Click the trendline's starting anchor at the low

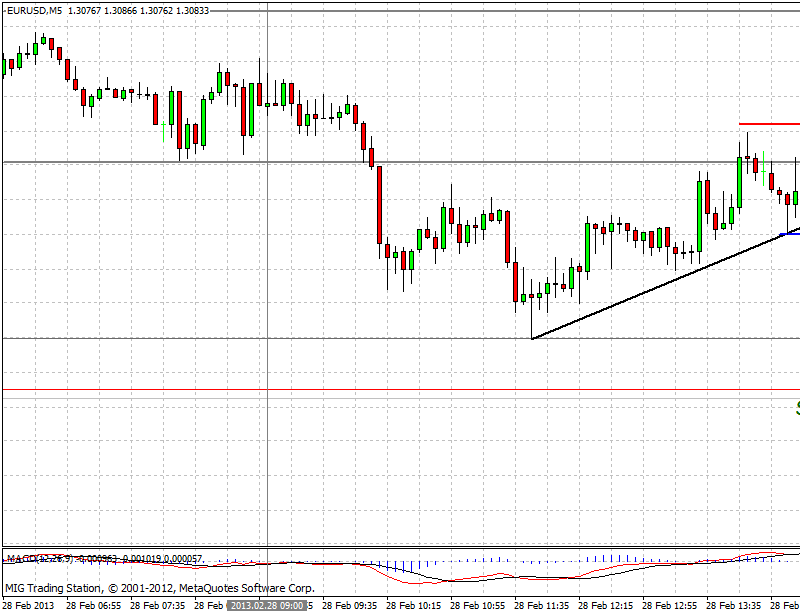click(x=532, y=338)
